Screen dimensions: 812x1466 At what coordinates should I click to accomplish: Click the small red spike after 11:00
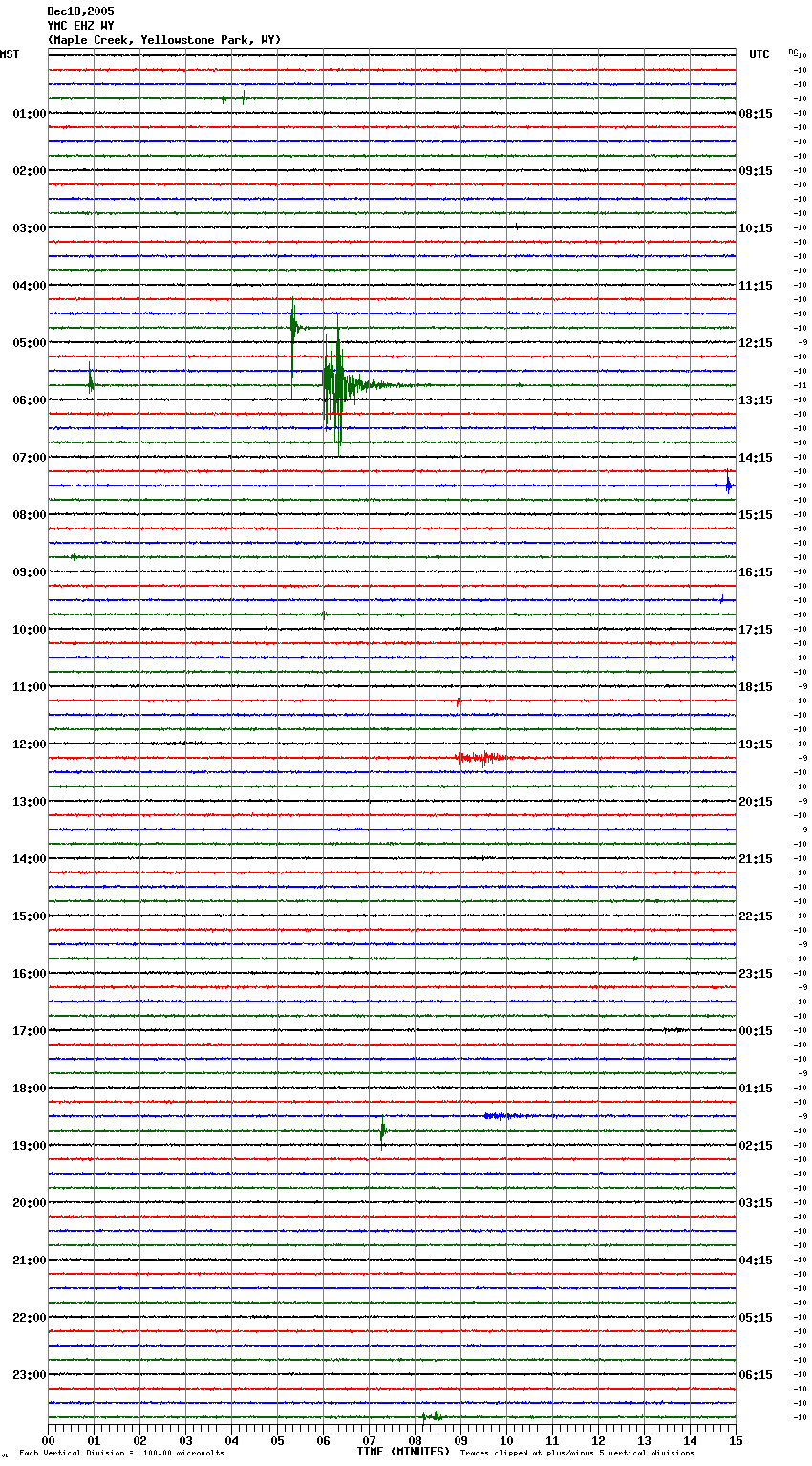459,701
